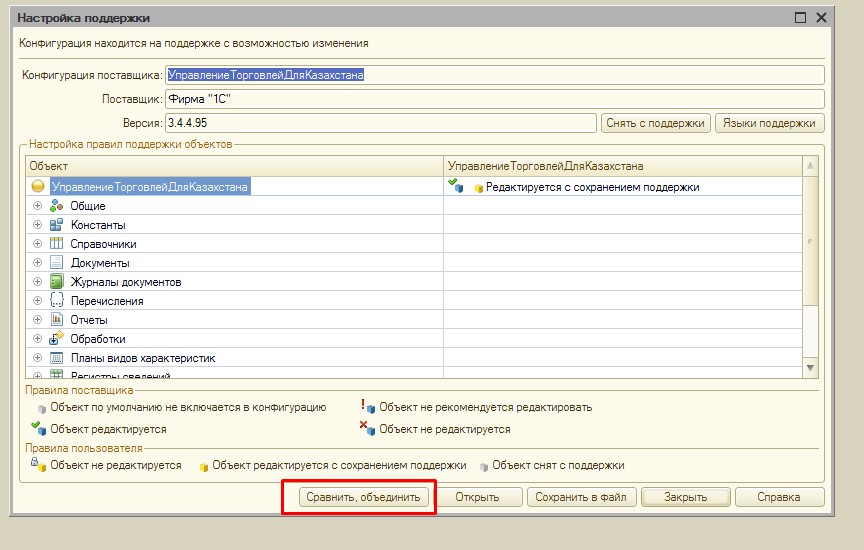The height and width of the screenshot is (550, 864).
Task: Click the Константы tree icon
Action: (56, 225)
